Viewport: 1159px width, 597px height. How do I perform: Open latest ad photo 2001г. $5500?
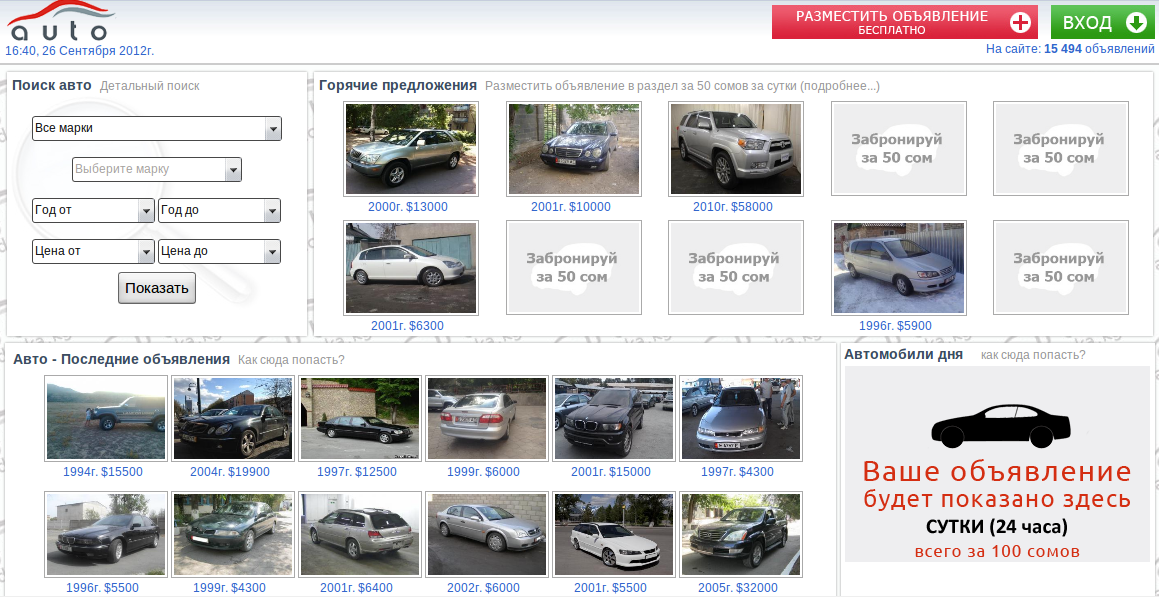pos(614,534)
